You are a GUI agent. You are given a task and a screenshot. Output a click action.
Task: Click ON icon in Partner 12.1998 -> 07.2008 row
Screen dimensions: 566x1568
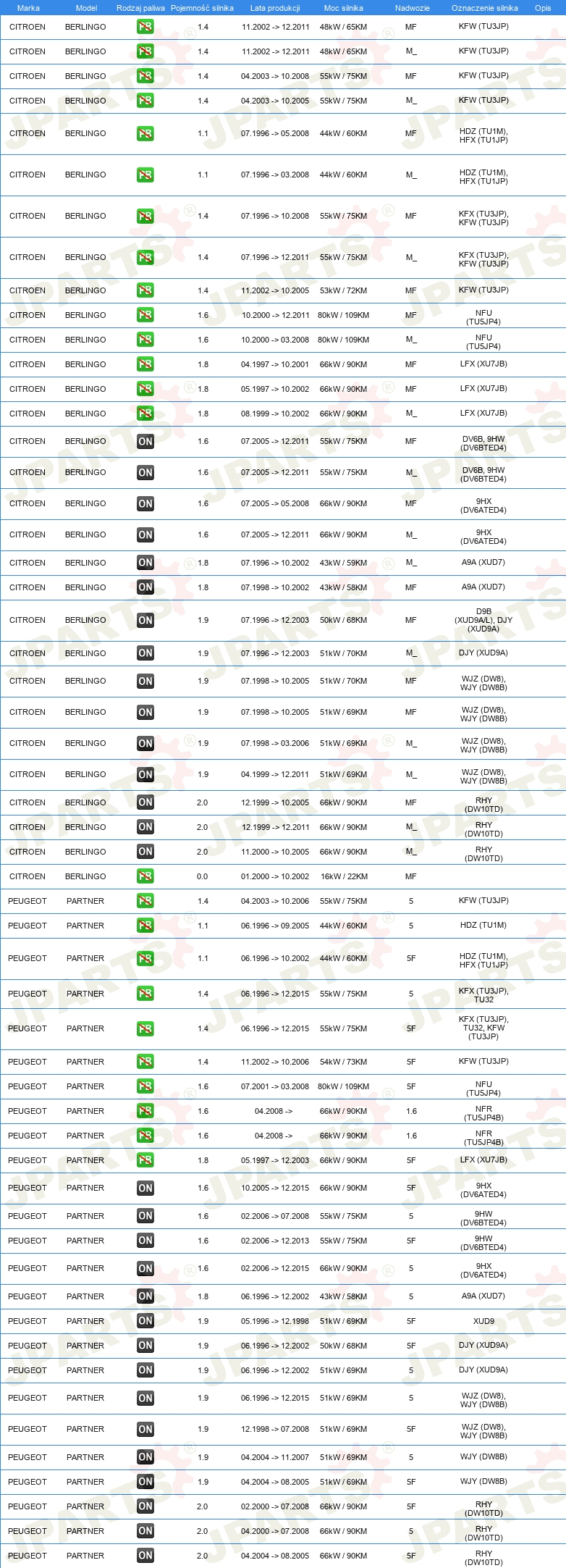[145, 1429]
